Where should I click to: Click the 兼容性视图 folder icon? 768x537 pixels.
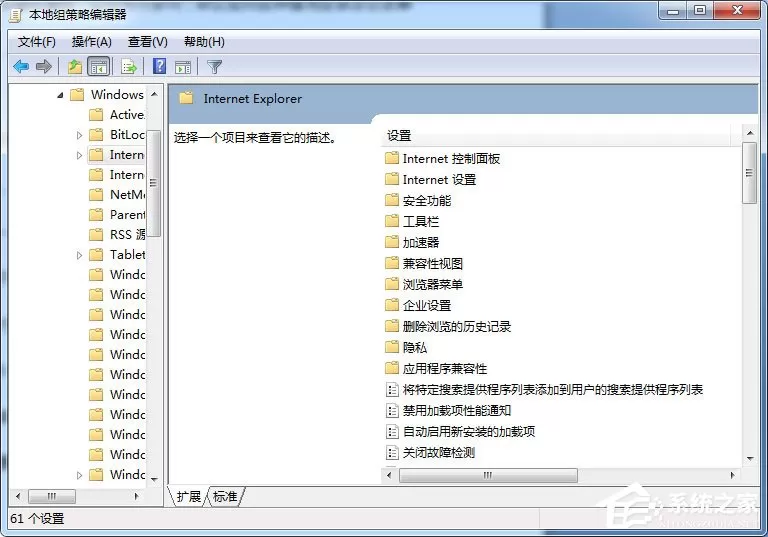point(392,264)
